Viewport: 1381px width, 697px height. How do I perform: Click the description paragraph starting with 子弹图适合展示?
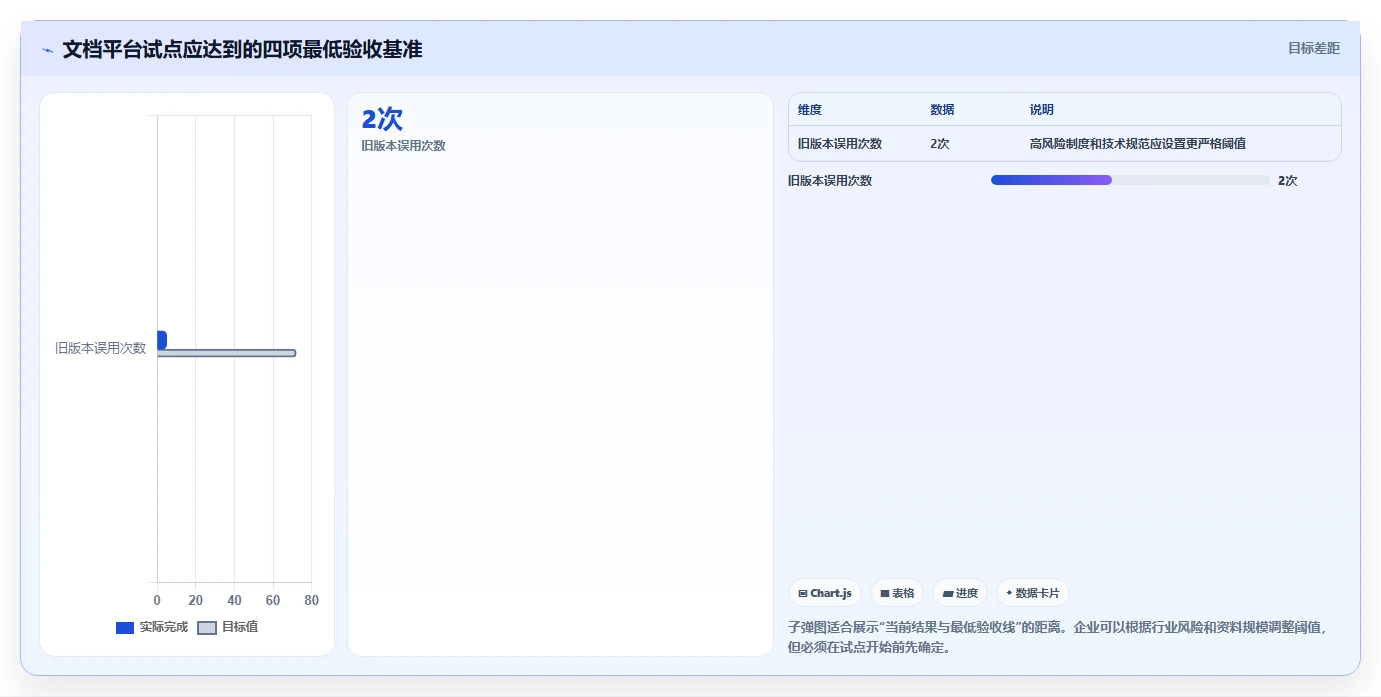(1058, 637)
